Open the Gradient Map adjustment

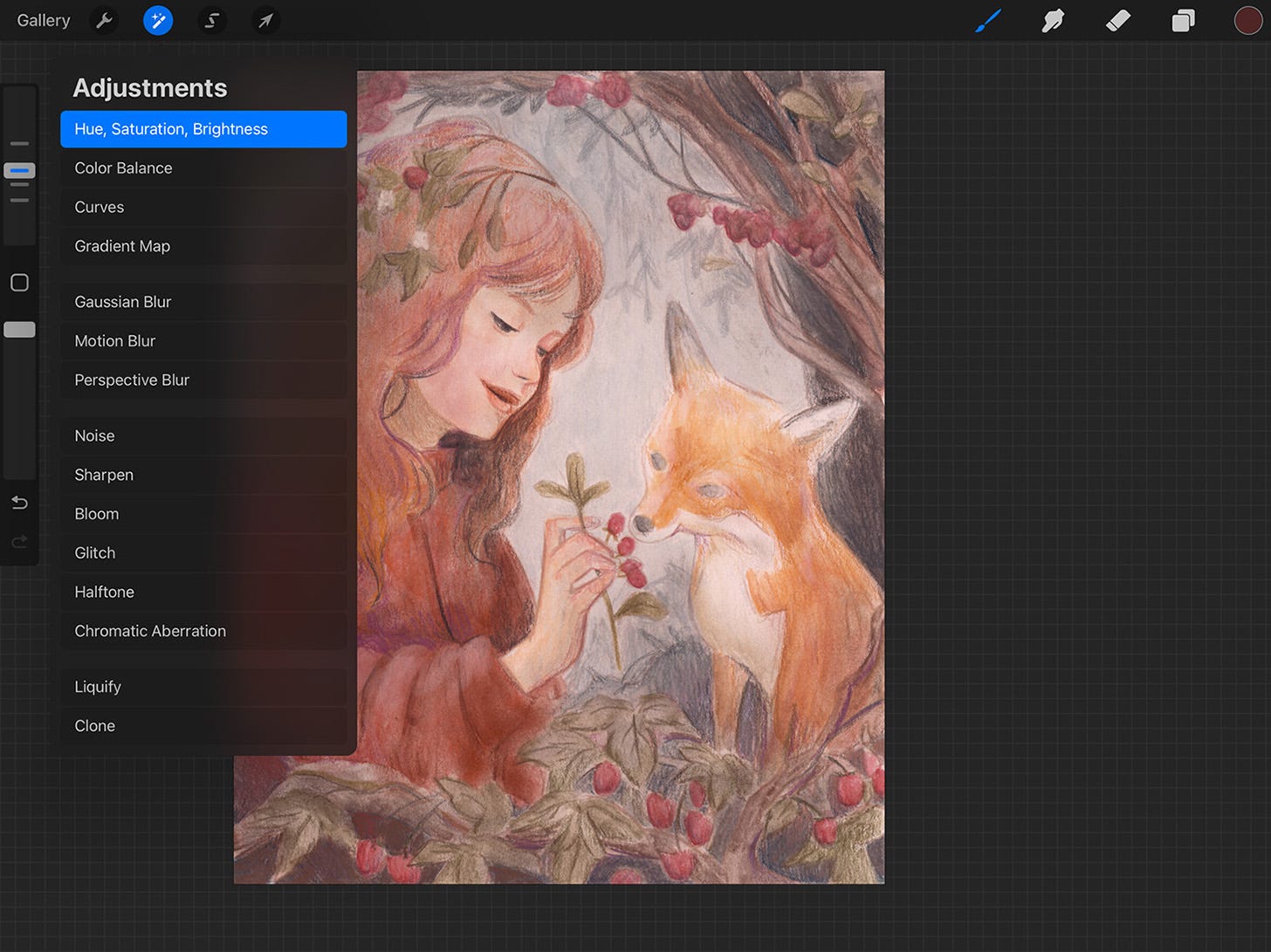pyautogui.click(x=121, y=246)
